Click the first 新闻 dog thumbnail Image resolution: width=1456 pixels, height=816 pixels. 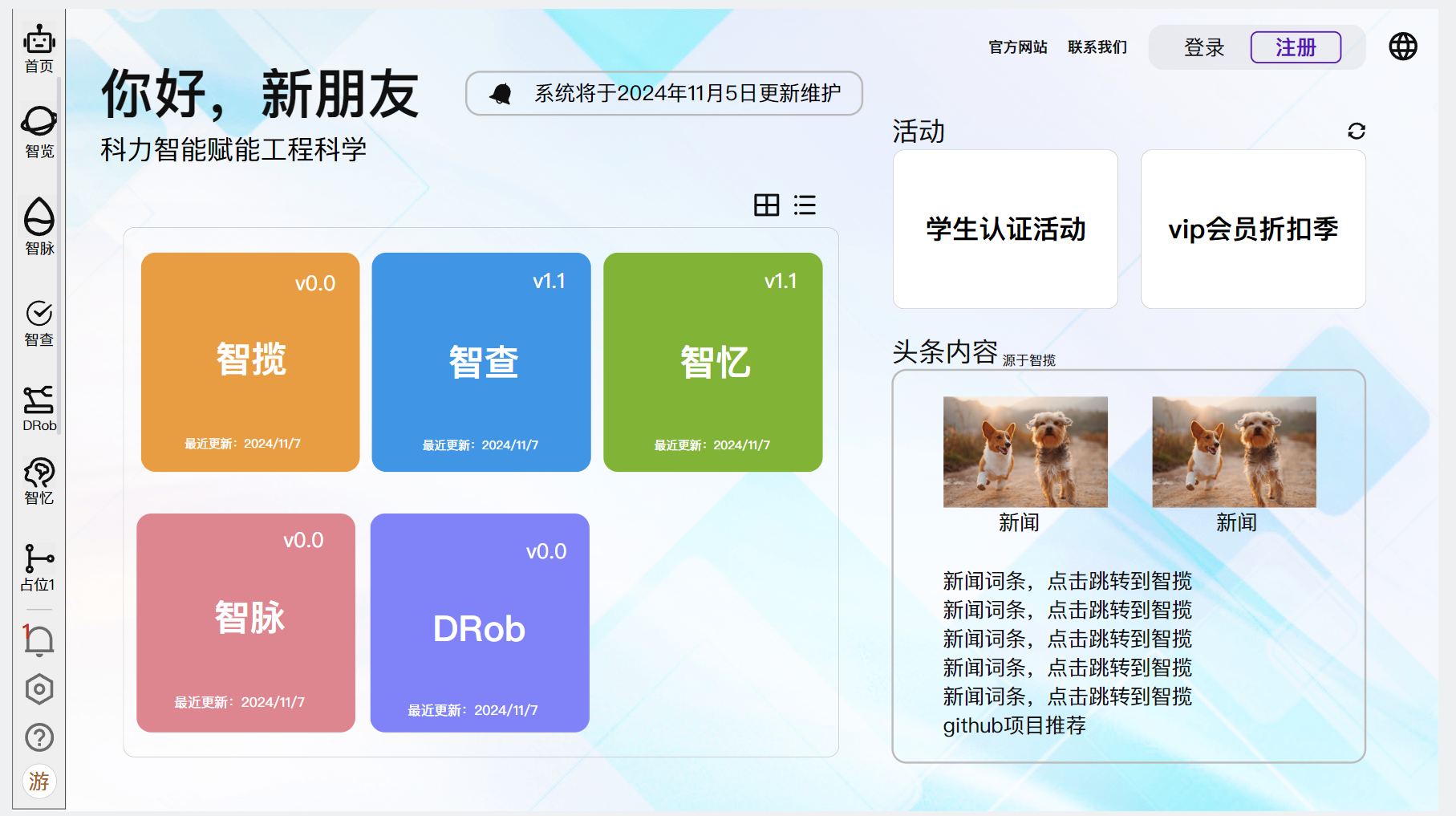(1024, 452)
